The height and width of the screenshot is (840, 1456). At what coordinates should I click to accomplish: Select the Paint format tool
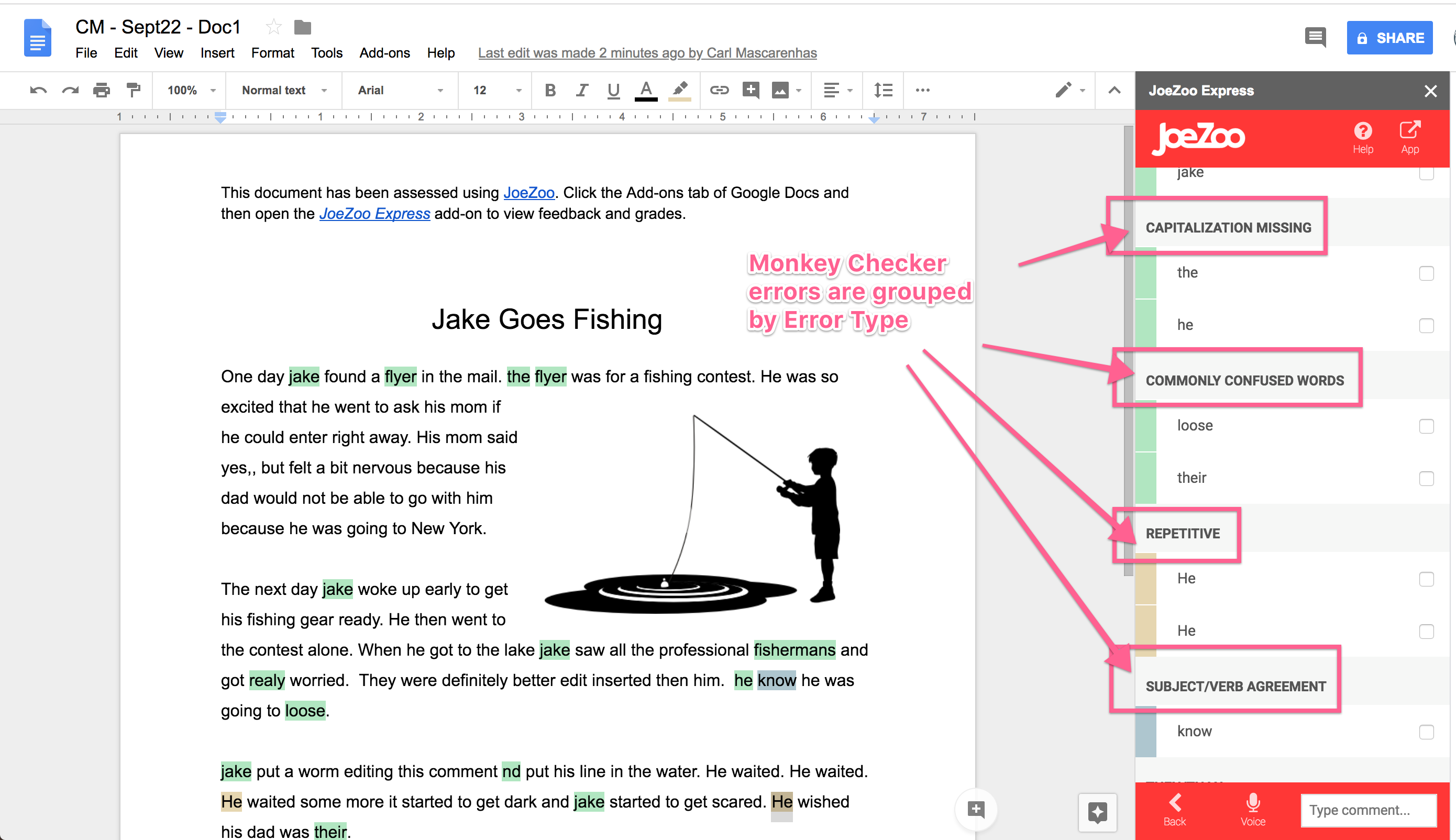(x=133, y=90)
